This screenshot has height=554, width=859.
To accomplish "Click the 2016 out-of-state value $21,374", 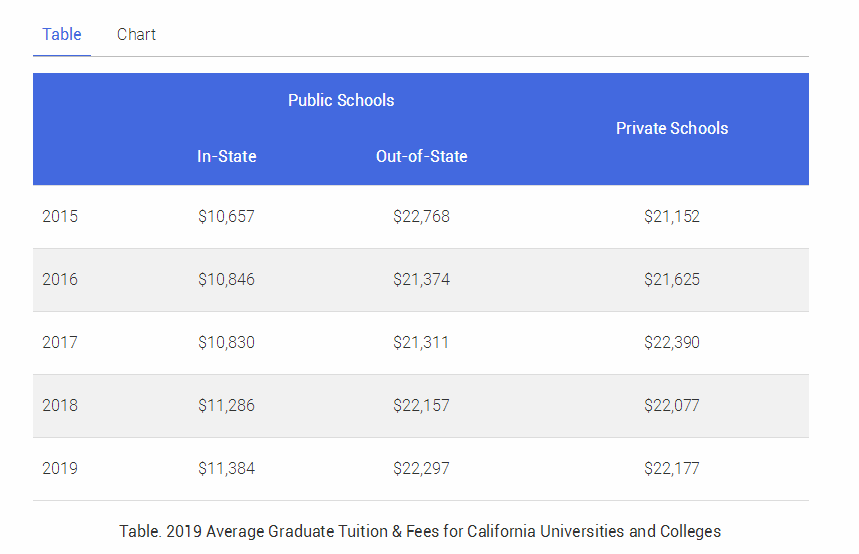I will click(422, 279).
